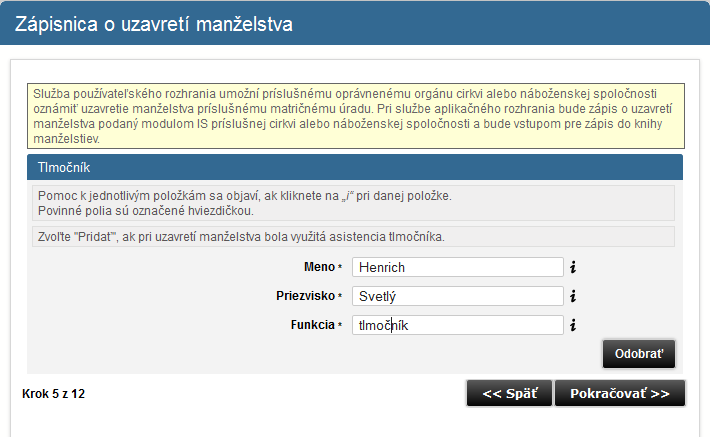The height and width of the screenshot is (437, 710).
Task: Continue with the Pokračovať >> button
Action: point(620,393)
